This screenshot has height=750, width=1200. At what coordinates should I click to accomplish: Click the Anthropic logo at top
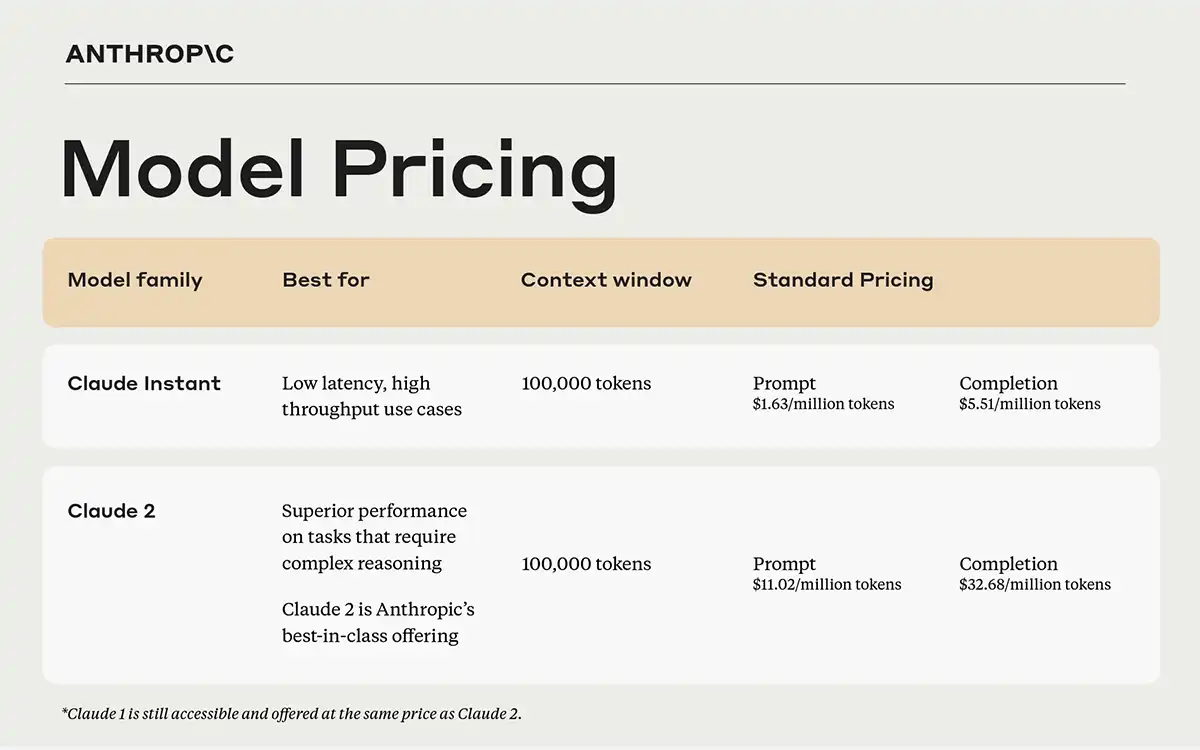(149, 54)
